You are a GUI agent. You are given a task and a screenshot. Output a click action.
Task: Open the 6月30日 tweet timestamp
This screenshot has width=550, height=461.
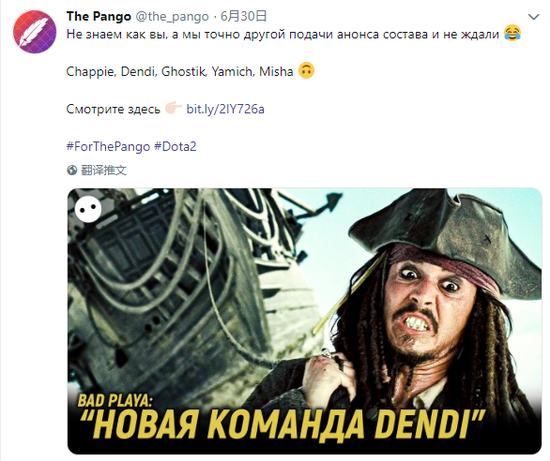pyautogui.click(x=243, y=16)
